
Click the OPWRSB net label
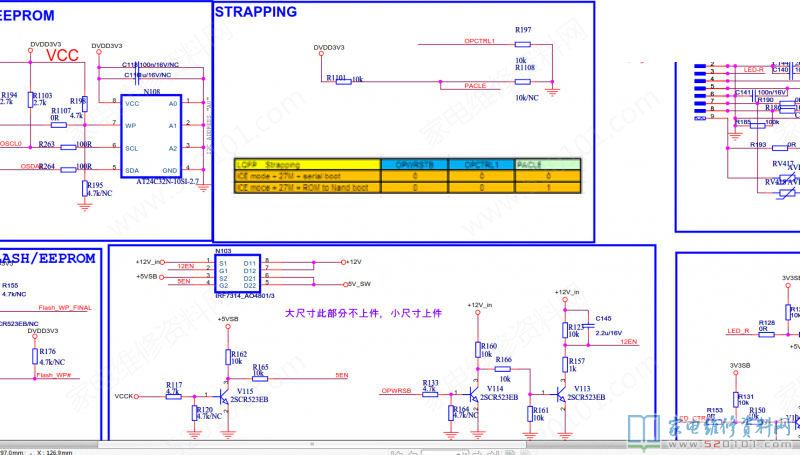coord(396,361)
